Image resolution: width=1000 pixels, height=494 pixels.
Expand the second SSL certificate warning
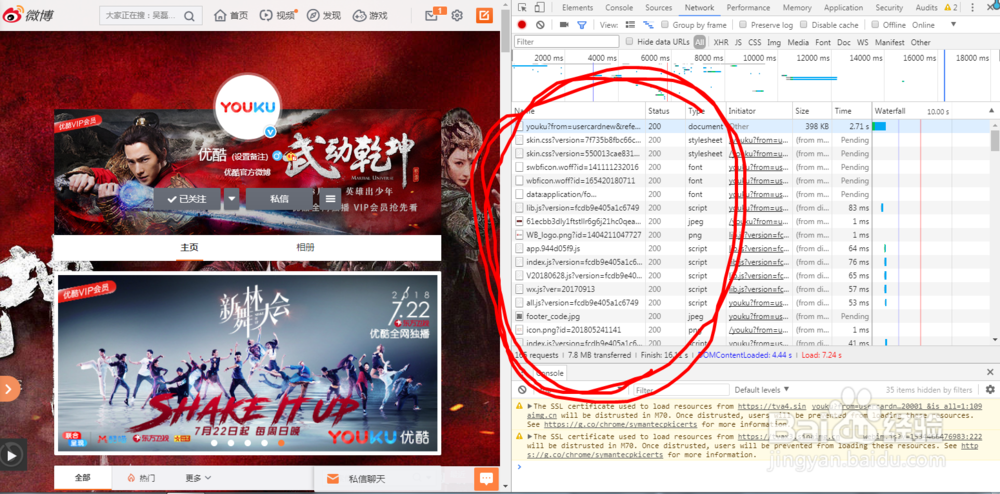(529, 437)
